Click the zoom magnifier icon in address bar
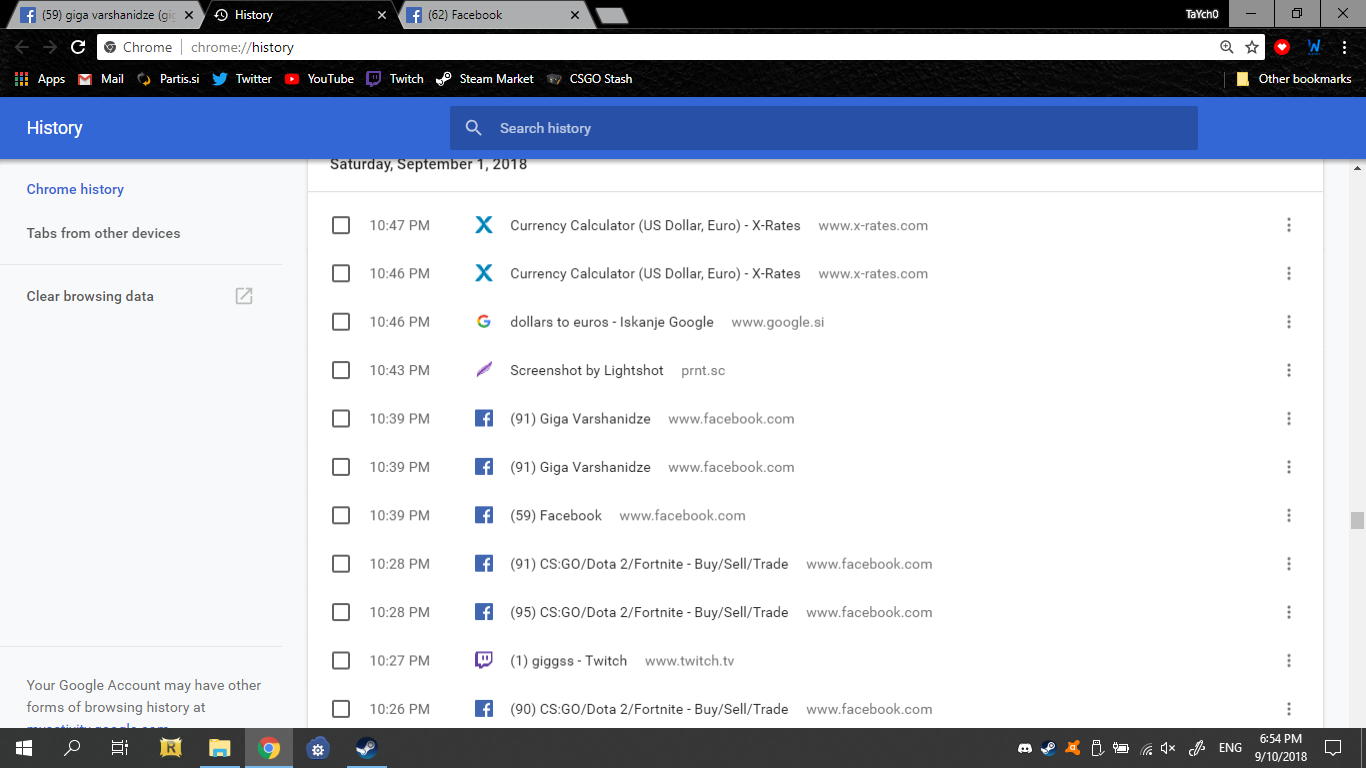 point(1226,47)
